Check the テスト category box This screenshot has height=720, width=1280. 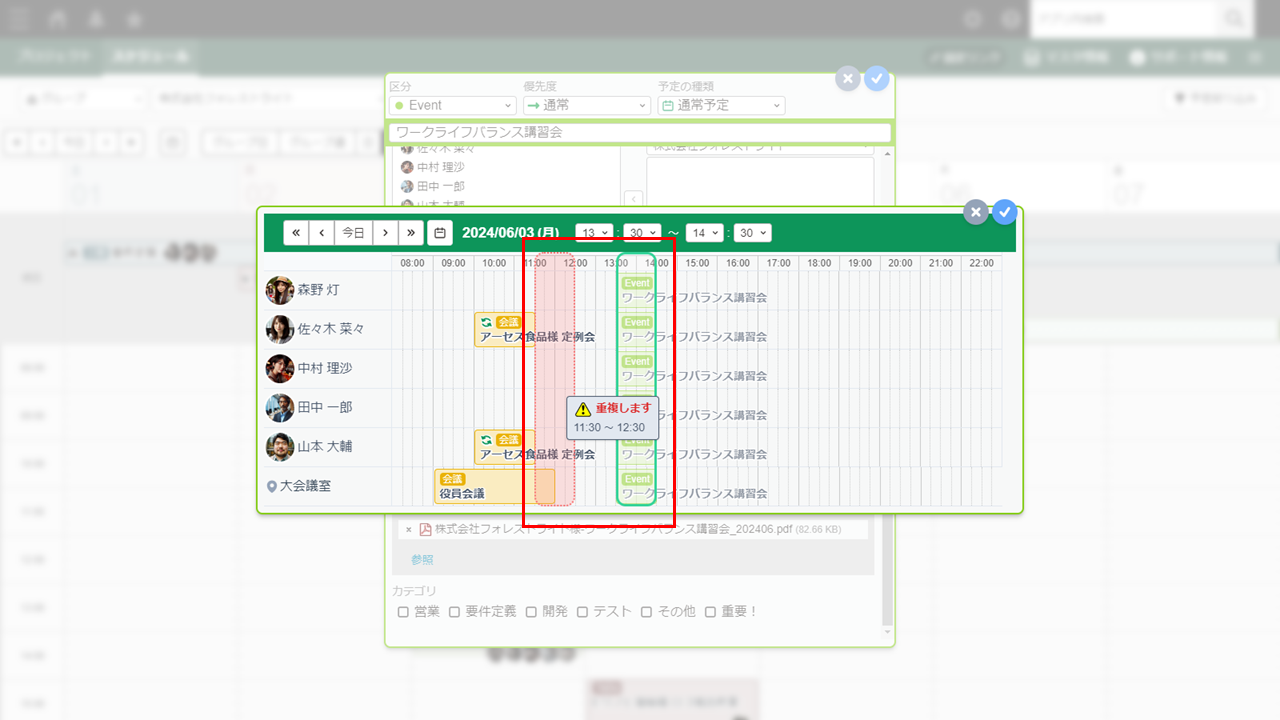pyautogui.click(x=582, y=612)
